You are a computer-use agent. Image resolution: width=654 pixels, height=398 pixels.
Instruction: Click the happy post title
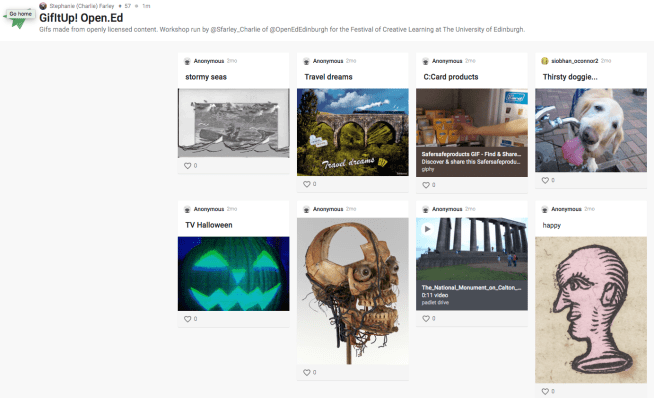click(x=551, y=225)
